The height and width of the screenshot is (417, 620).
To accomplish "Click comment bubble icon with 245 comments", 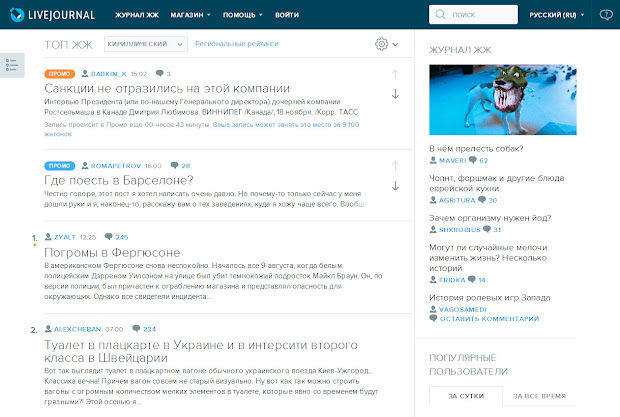I will coord(109,237).
